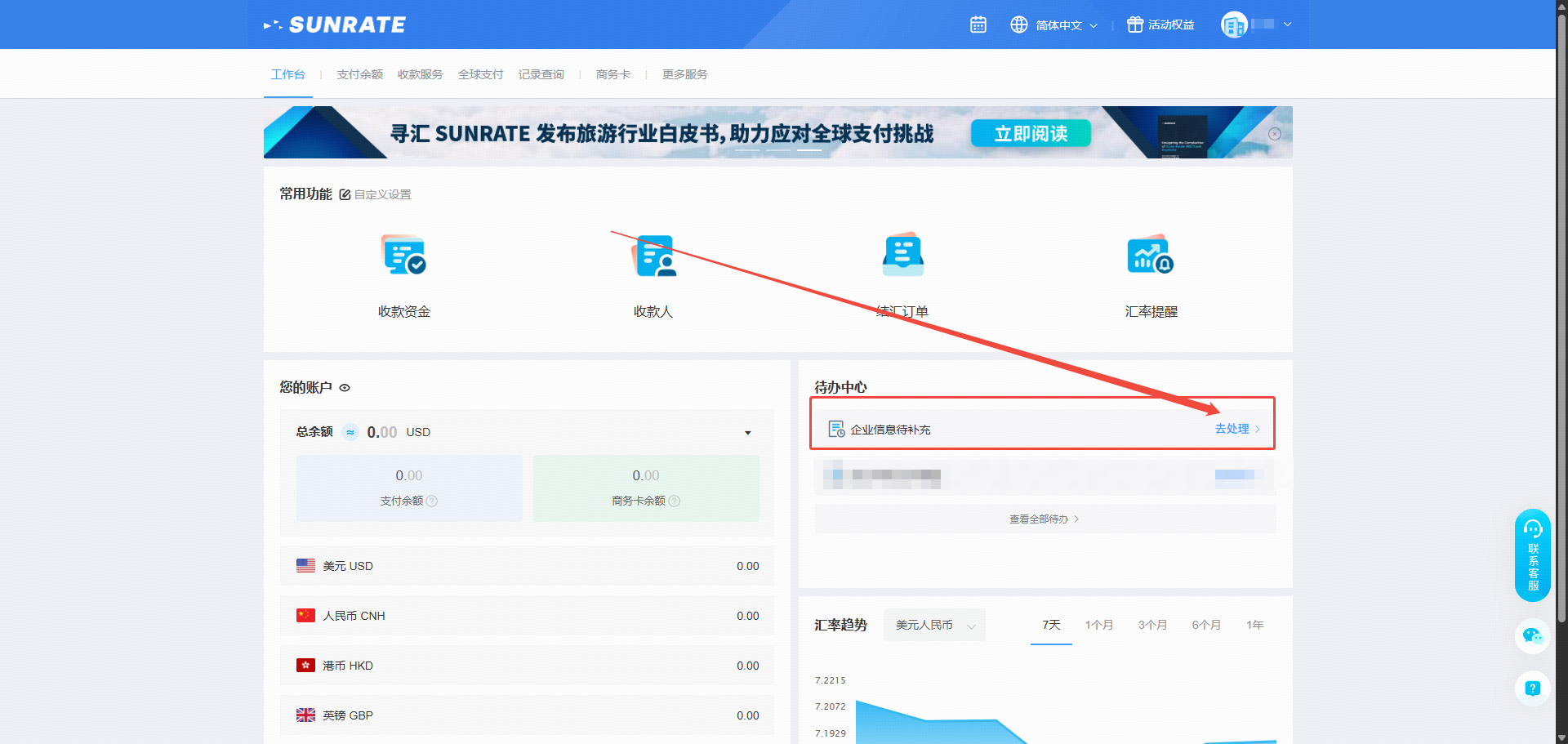The image size is (1568, 744).
Task: Click the calendar icon in header
Action: pos(978,25)
